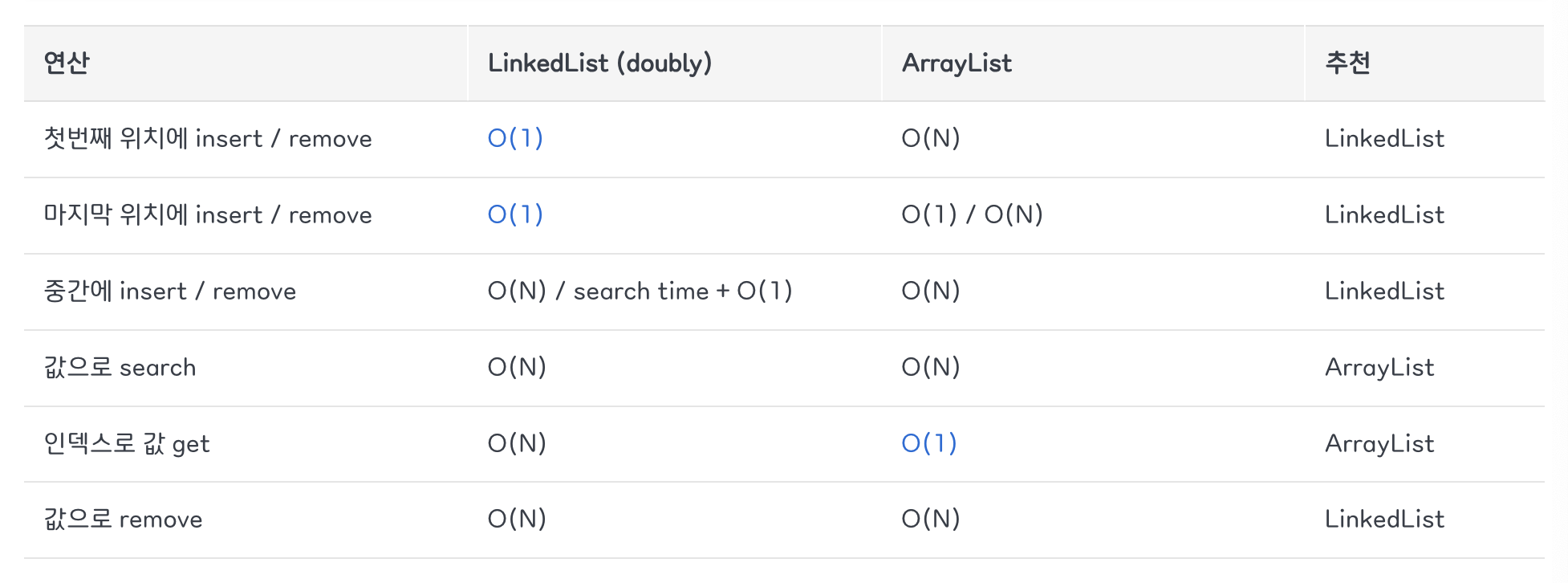Click the 인덱스로 값 get row label
This screenshot has width=1568, height=583.
[127, 444]
